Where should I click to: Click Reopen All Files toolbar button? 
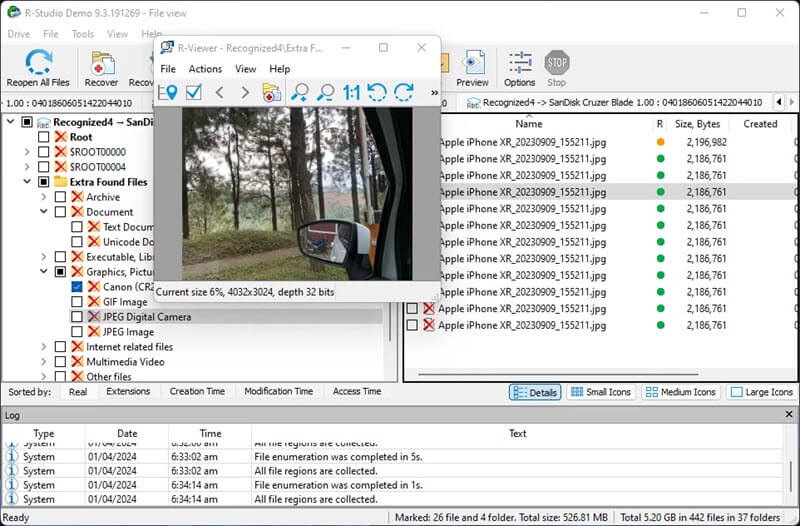click(x=38, y=68)
